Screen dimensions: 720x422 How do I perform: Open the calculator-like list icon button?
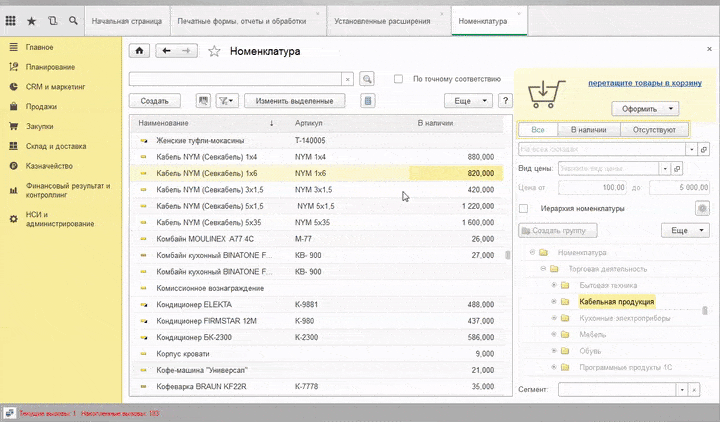(367, 101)
